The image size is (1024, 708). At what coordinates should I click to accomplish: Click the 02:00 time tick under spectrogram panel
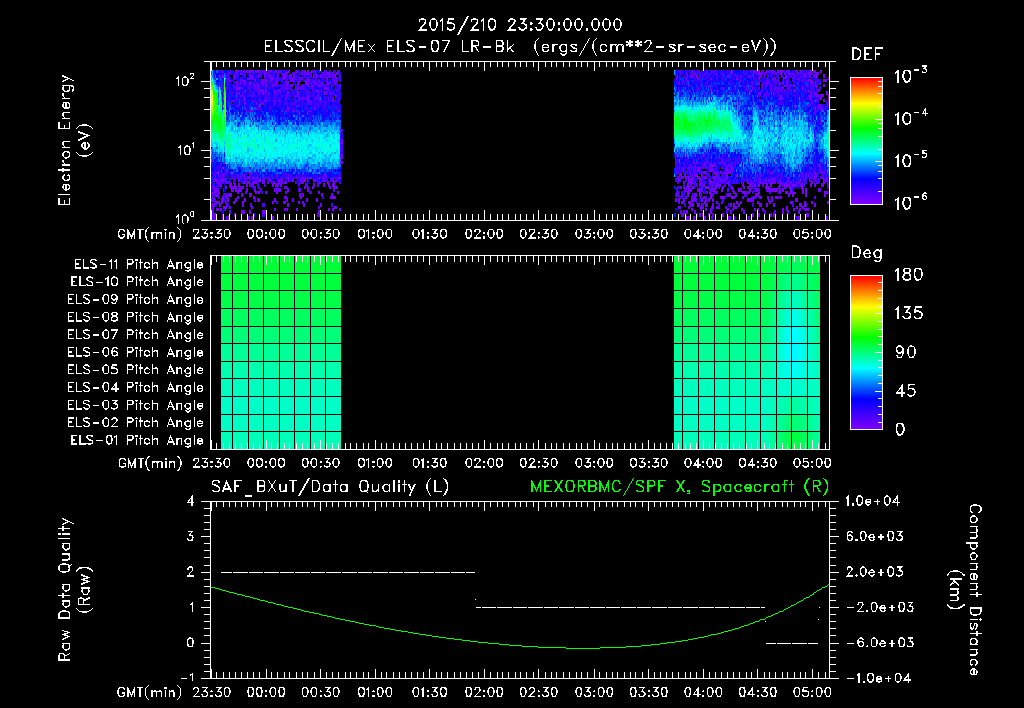pos(484,234)
